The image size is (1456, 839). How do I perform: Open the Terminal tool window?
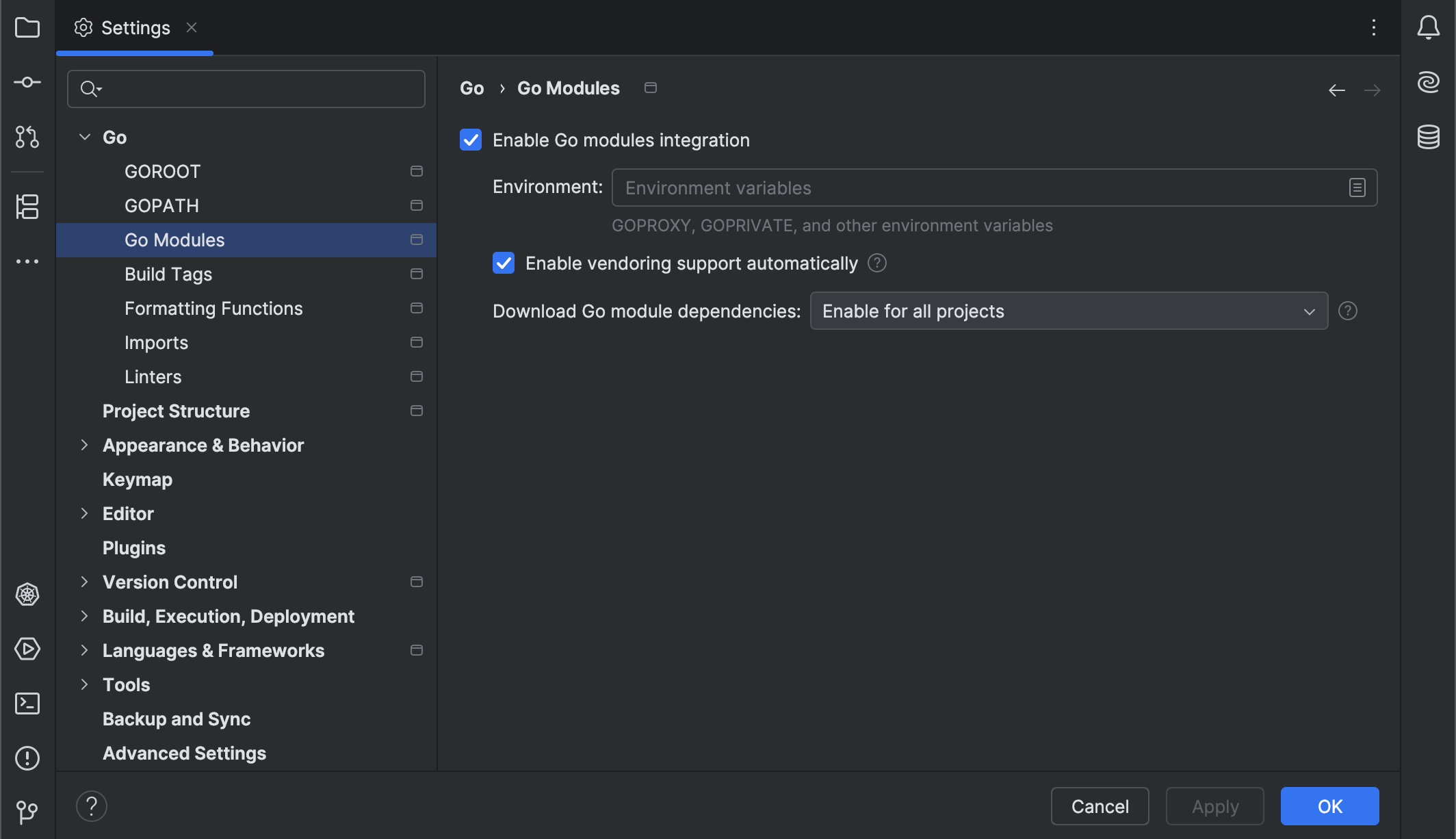27,704
